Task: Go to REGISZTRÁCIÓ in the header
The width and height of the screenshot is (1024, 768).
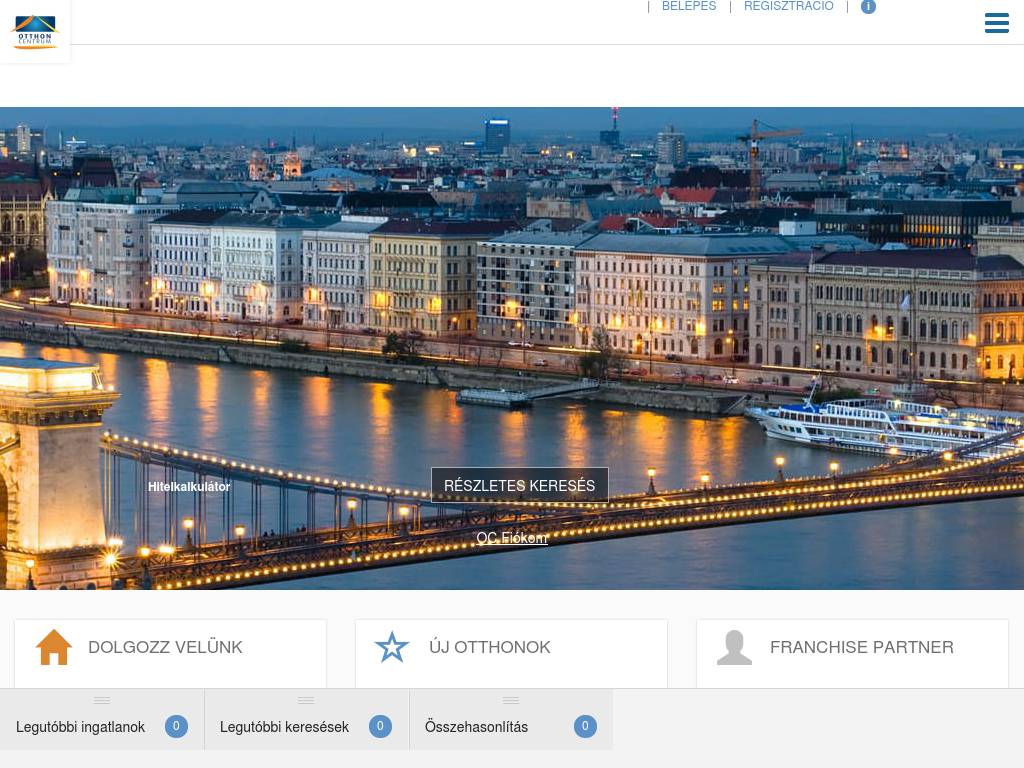Action: click(788, 6)
